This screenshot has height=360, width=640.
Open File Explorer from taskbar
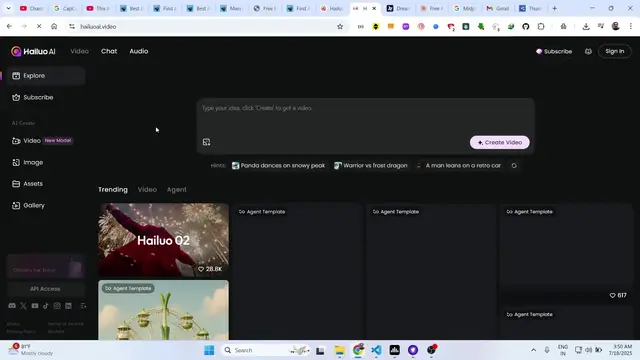coord(340,350)
